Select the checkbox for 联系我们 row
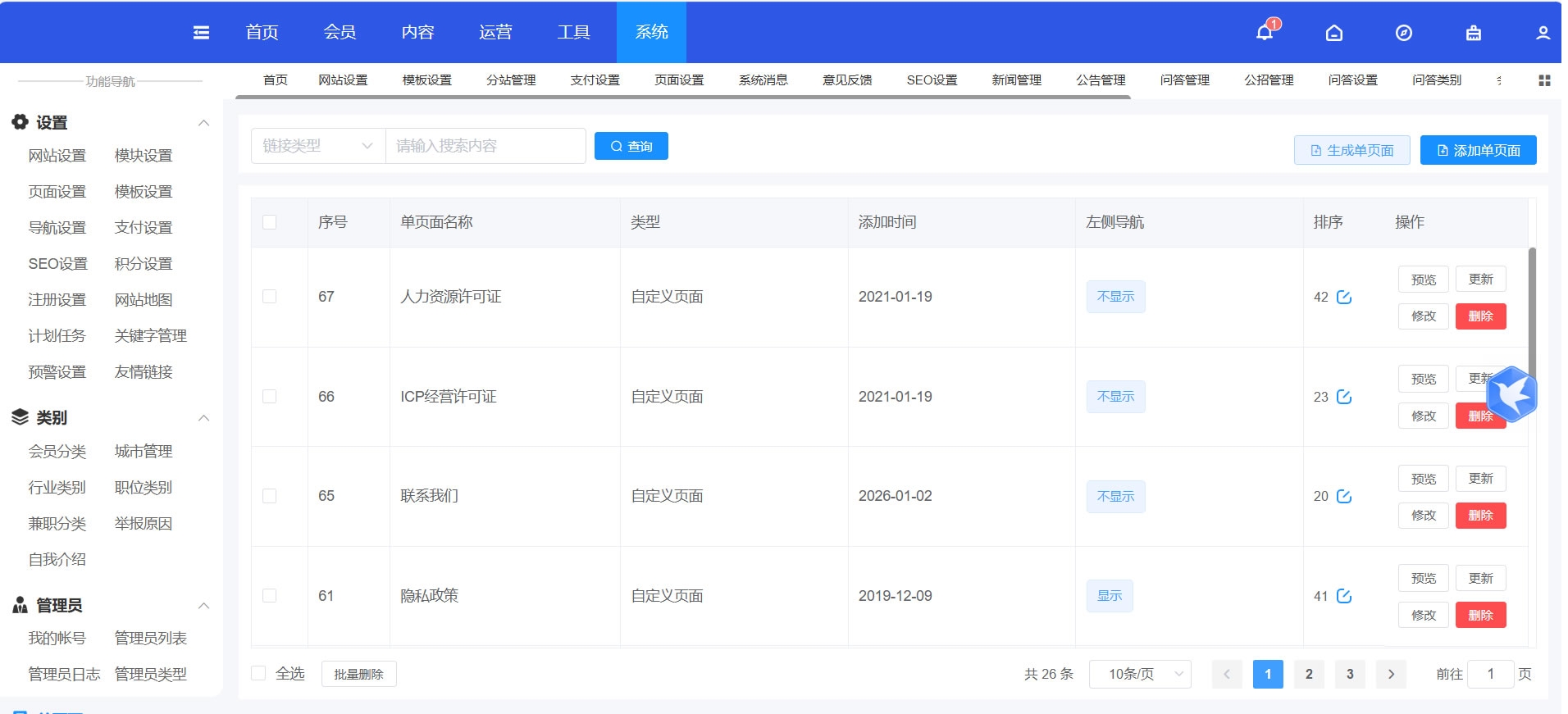Viewport: 1568px width, 714px height. pyautogui.click(x=270, y=496)
